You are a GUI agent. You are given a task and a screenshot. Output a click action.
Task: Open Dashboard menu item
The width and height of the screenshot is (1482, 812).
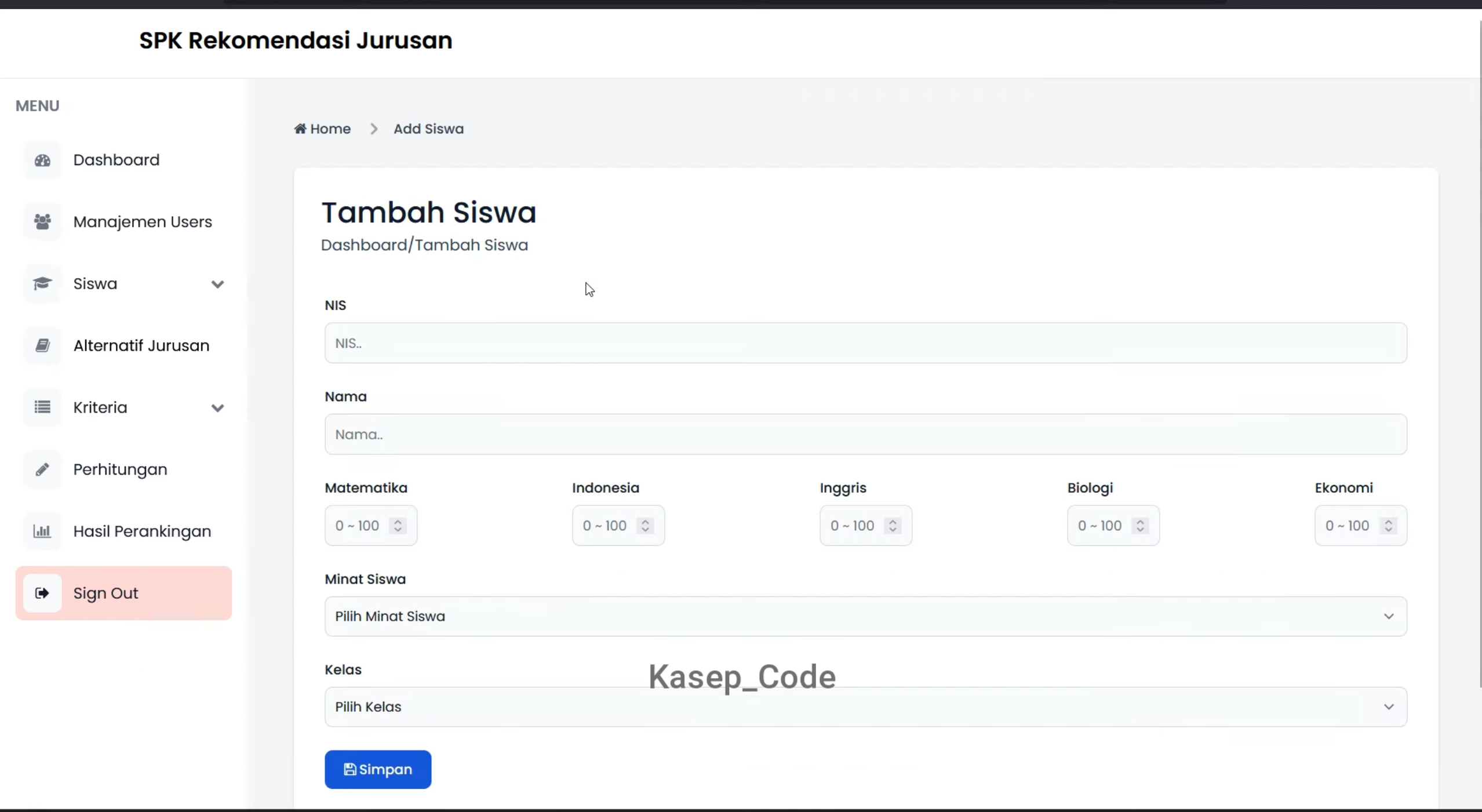124,160
